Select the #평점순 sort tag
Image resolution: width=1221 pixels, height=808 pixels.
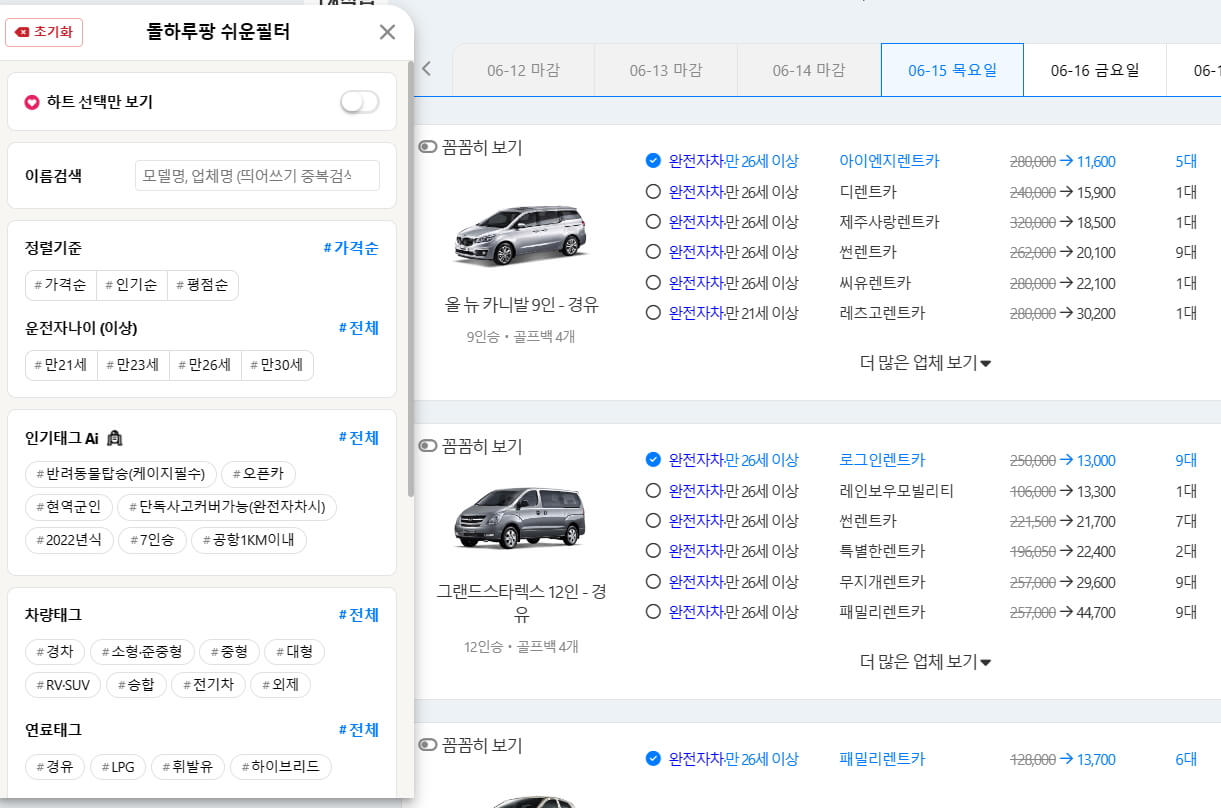coord(203,285)
